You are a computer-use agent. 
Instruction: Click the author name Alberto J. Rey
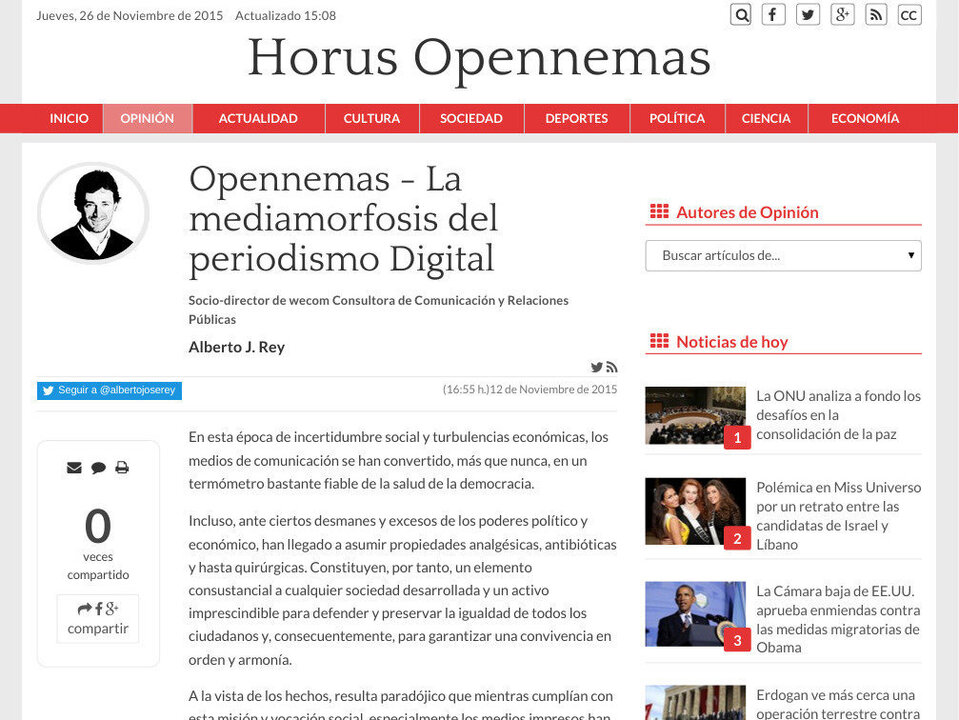(x=236, y=347)
